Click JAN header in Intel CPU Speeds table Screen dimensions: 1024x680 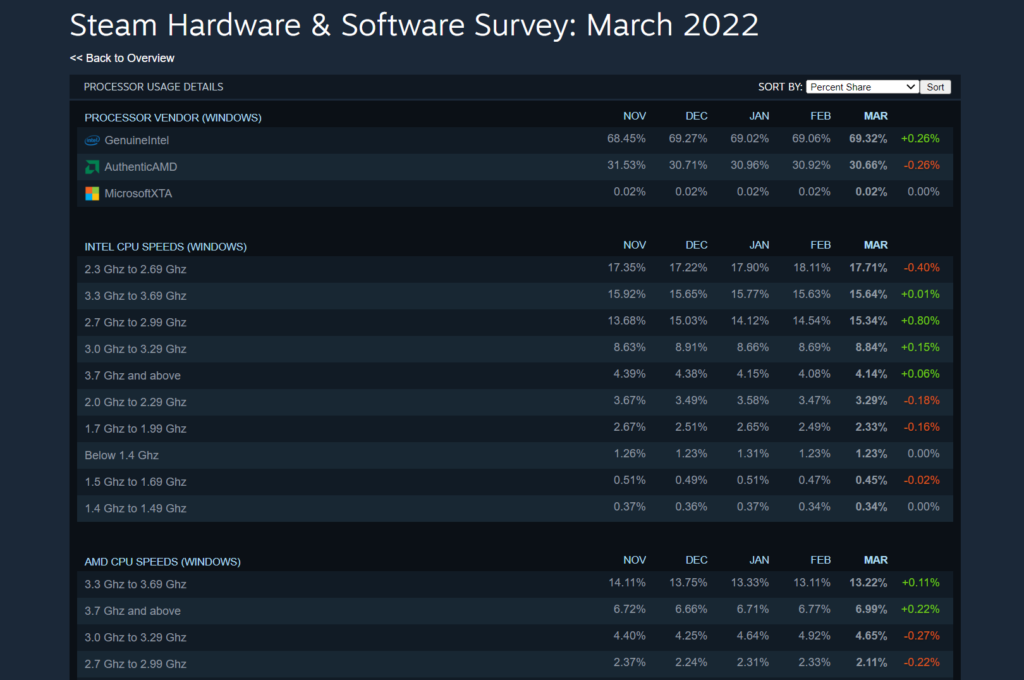pyautogui.click(x=759, y=246)
